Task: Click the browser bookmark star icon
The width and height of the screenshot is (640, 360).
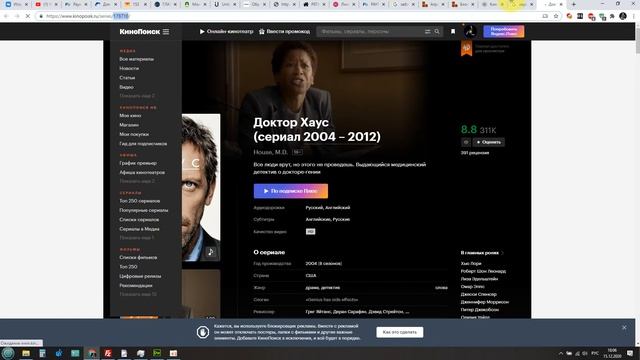Action: point(556,16)
